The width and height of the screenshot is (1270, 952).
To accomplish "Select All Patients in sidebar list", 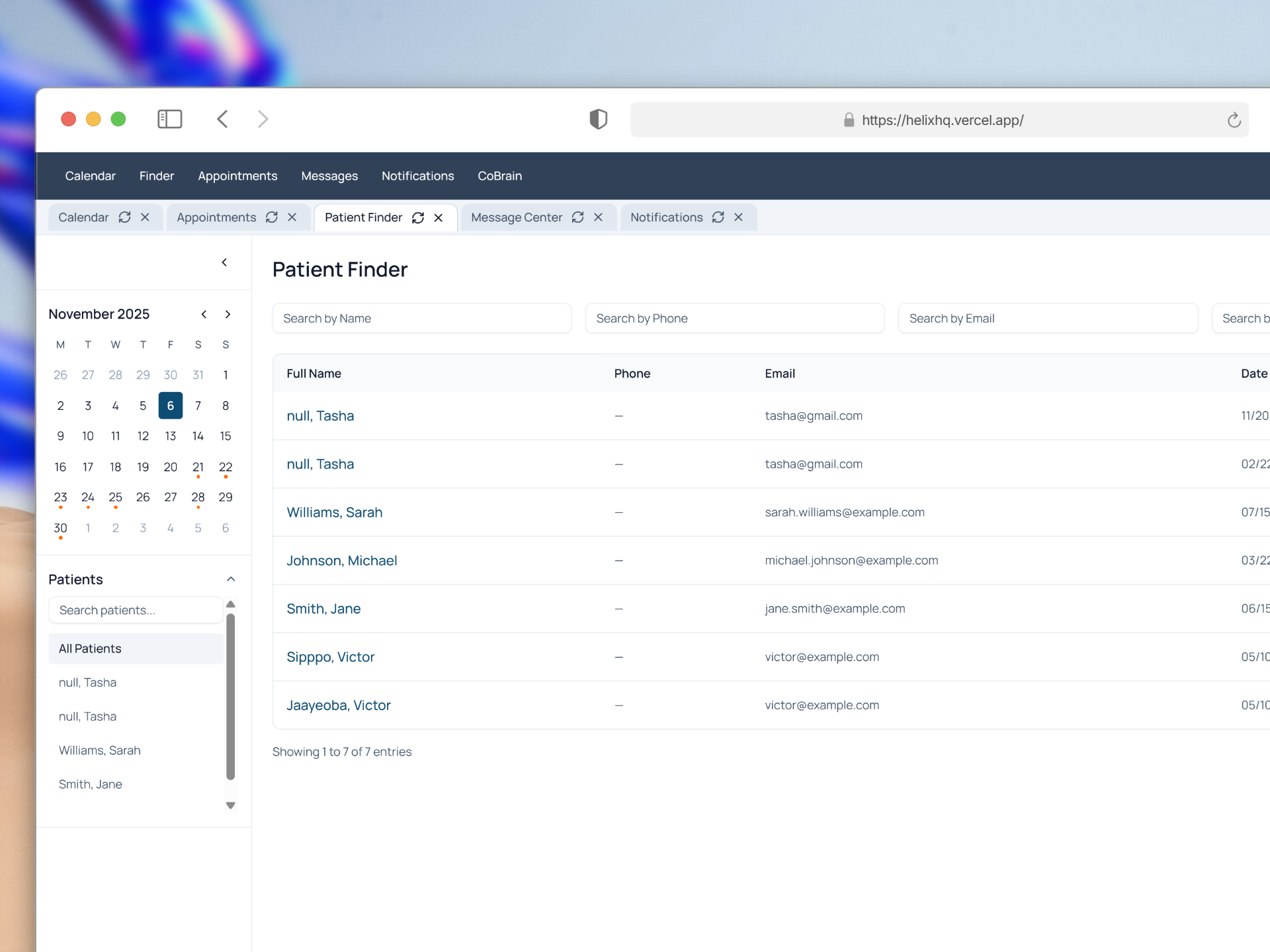I will point(90,649).
